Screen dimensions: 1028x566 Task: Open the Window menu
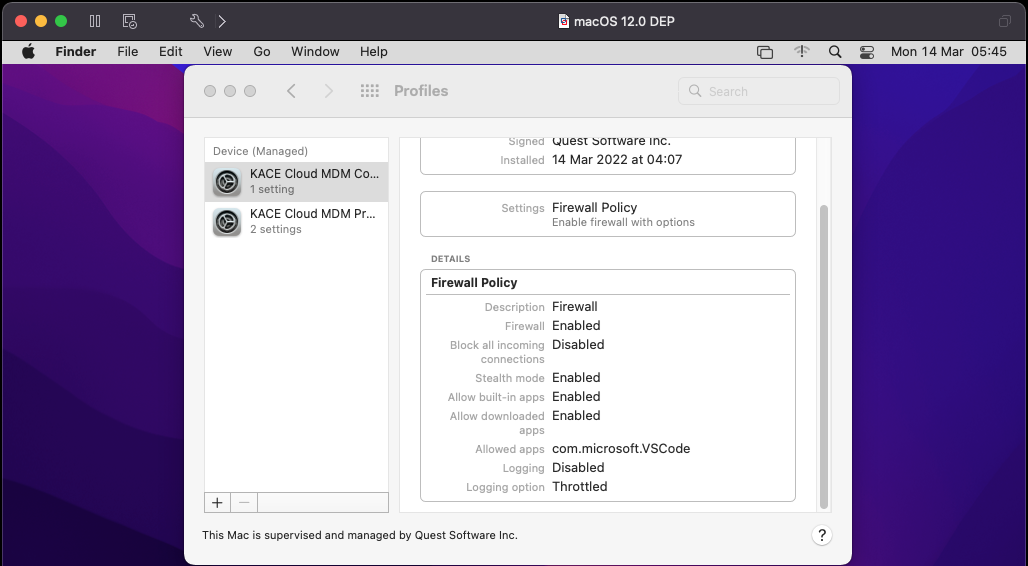coord(315,52)
